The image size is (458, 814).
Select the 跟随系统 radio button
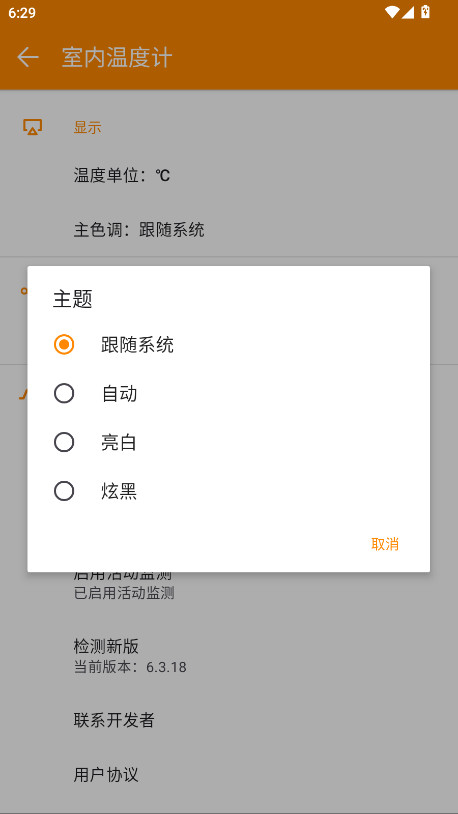[64, 345]
